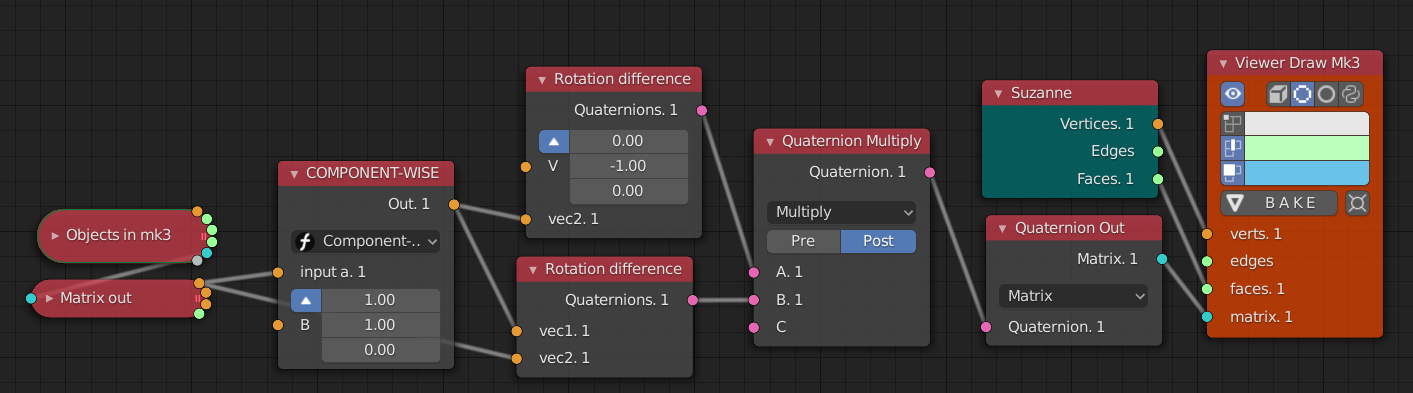Select the cube shading icon in Viewer Draw

tap(1278, 94)
